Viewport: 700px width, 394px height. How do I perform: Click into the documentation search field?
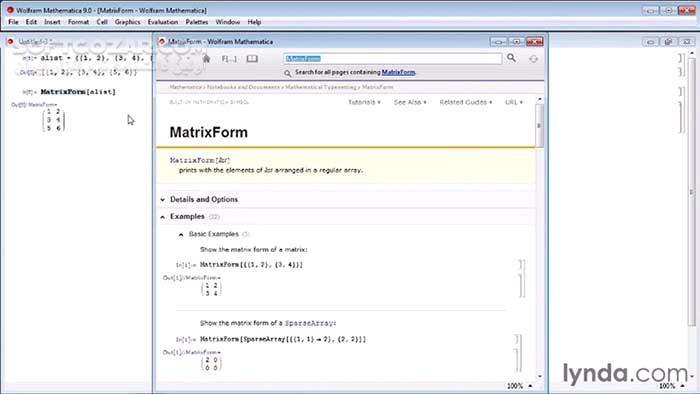392,58
